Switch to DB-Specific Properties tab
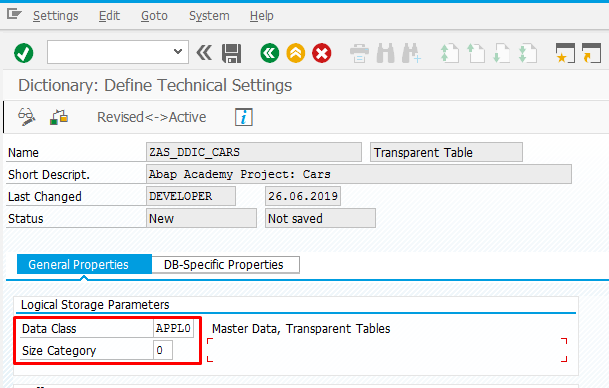 (x=225, y=265)
